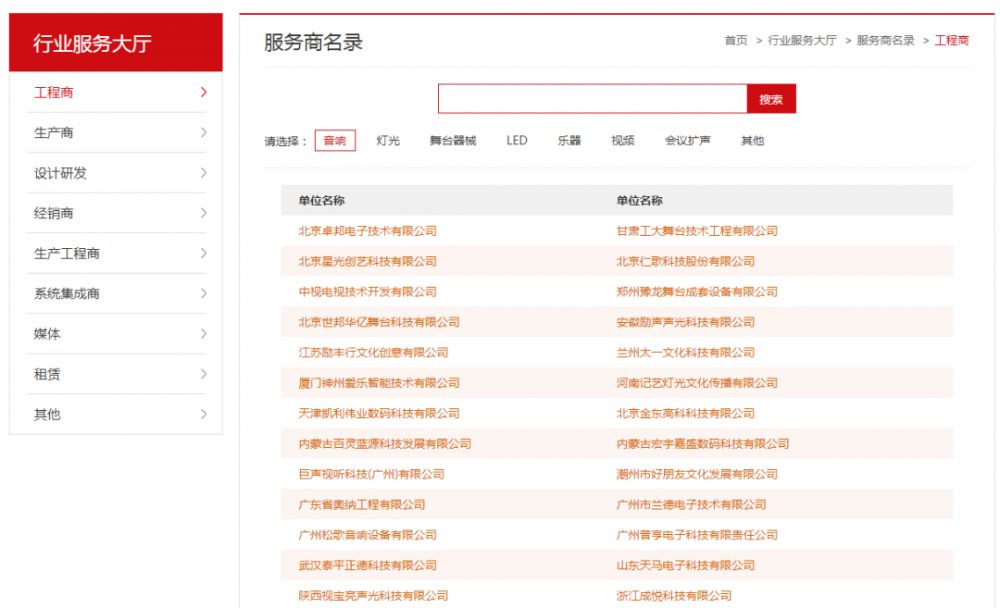Viewport: 1000px width, 608px height.
Task: Open 北京金东高科科技有限公司
Action: [686, 413]
